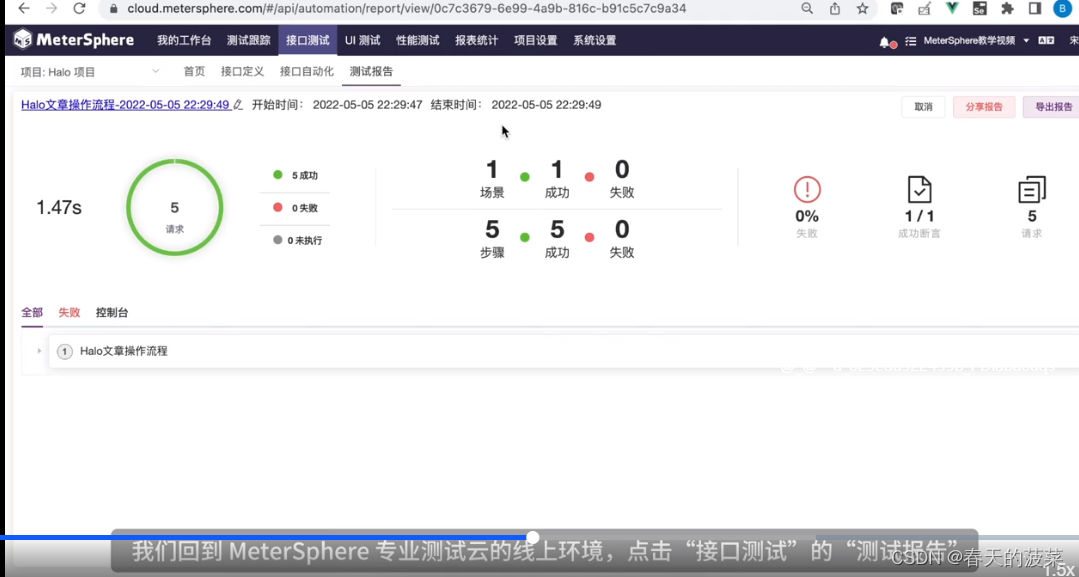
Task: Click the browser back arrow
Action: 23,8
